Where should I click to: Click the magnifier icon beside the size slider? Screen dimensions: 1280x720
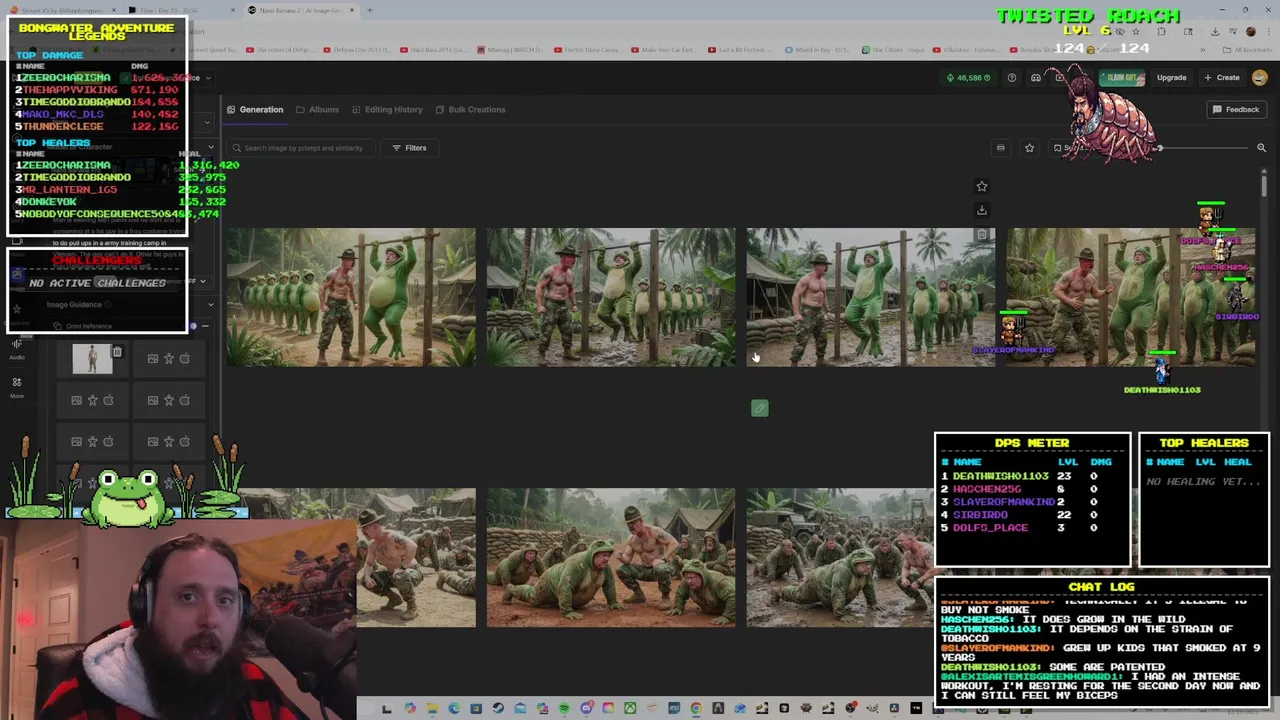click(x=1261, y=148)
